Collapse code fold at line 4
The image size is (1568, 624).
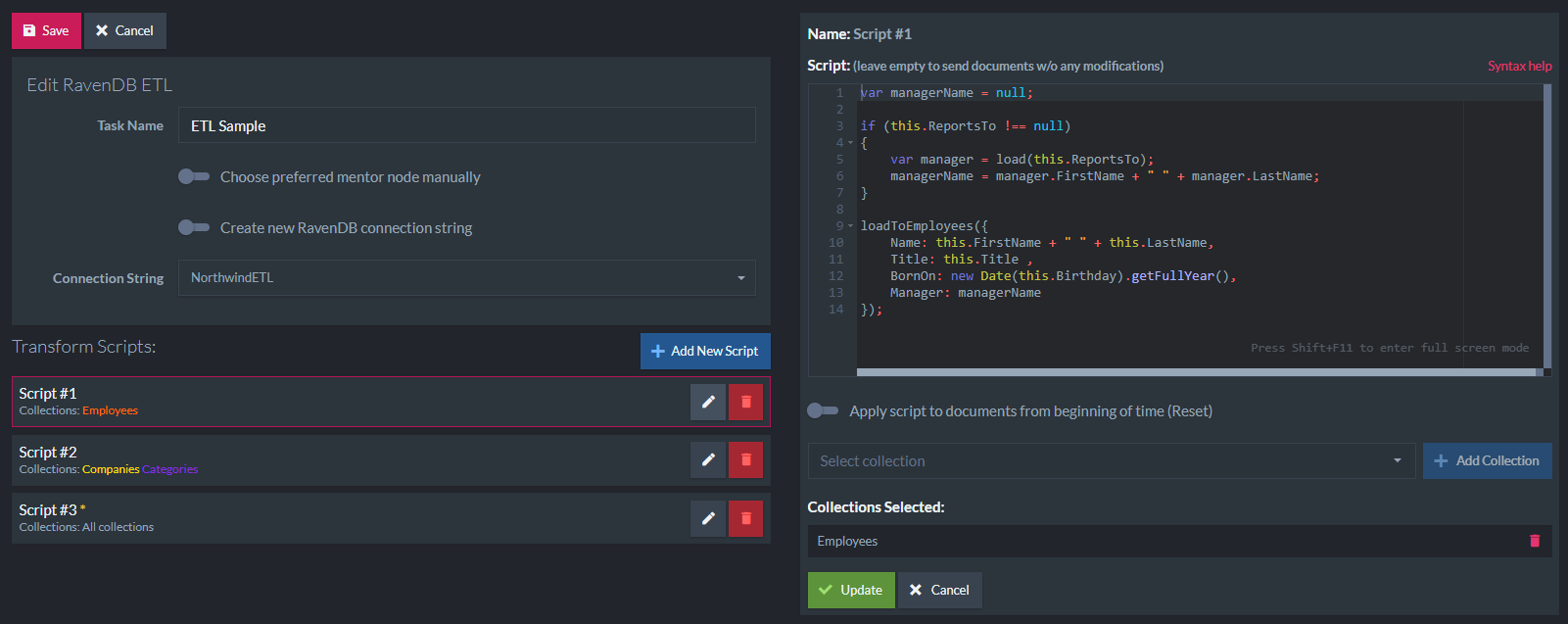850,143
